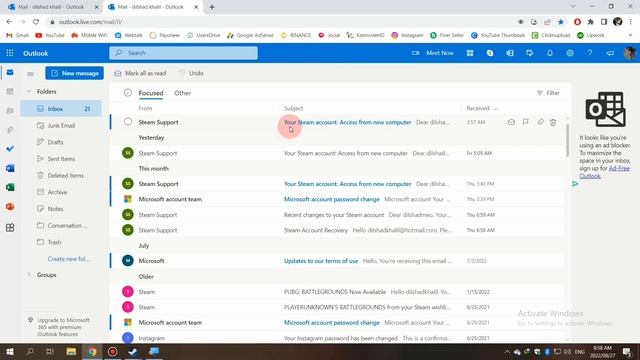Switch to the Focused tab
The image size is (640, 360).
pyautogui.click(x=151, y=93)
